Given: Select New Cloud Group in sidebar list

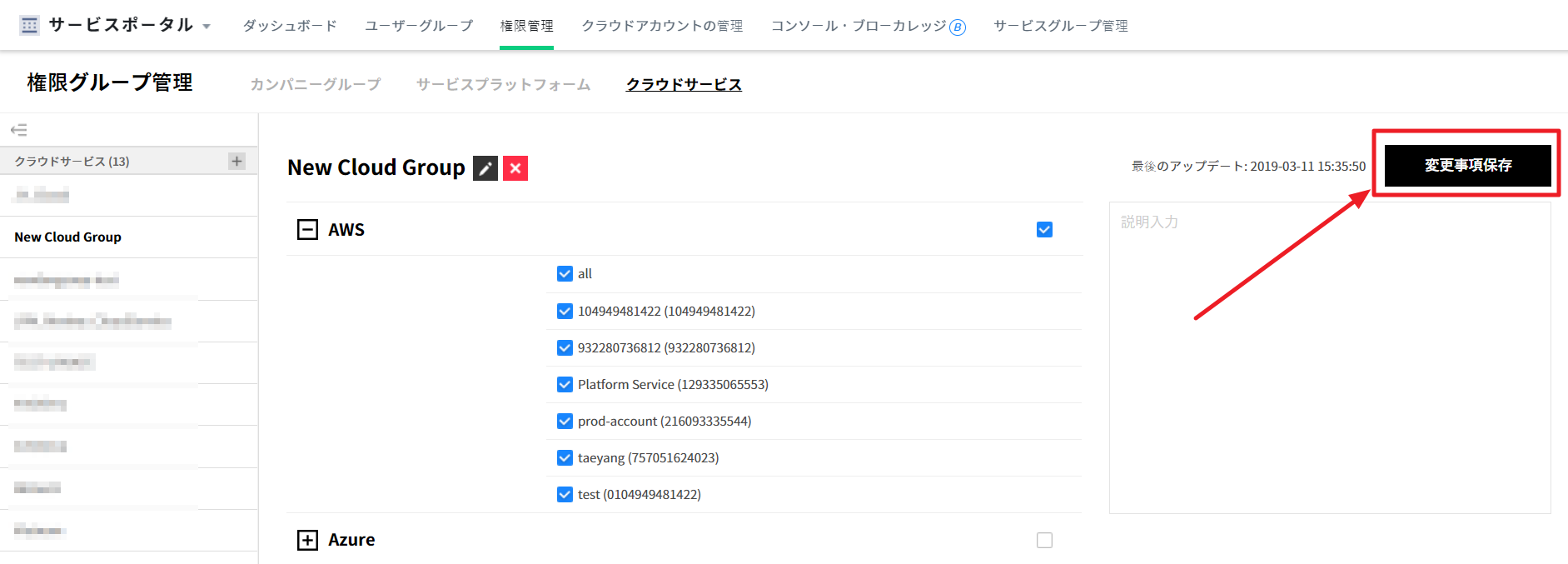Looking at the screenshot, I should (x=68, y=237).
